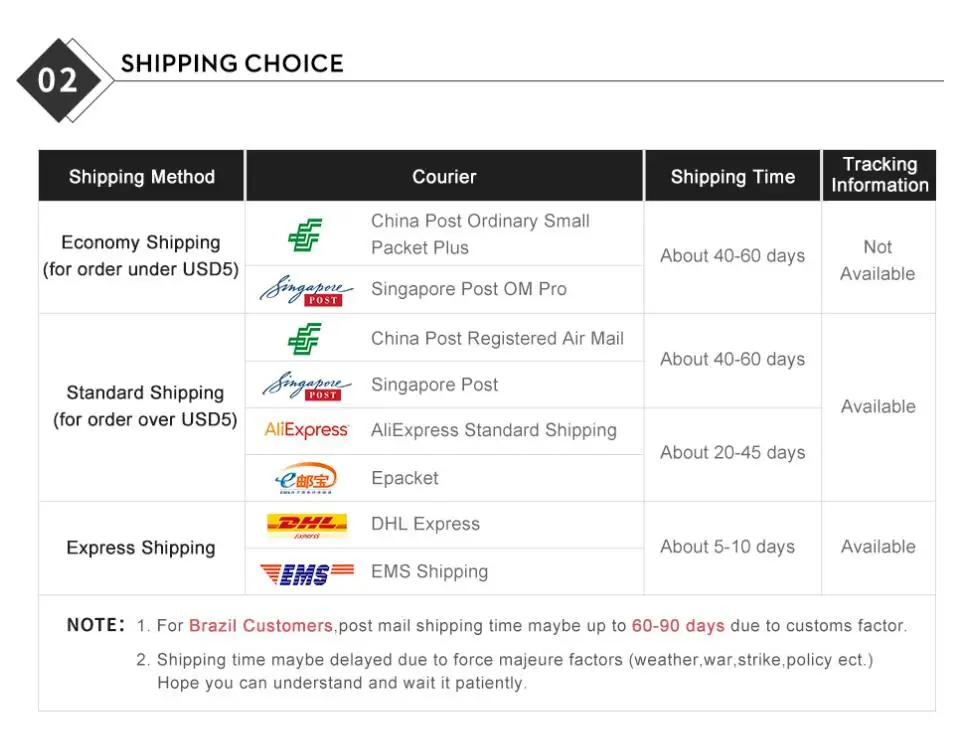Click the China Post logo beside Registered Air Mail

point(305,339)
